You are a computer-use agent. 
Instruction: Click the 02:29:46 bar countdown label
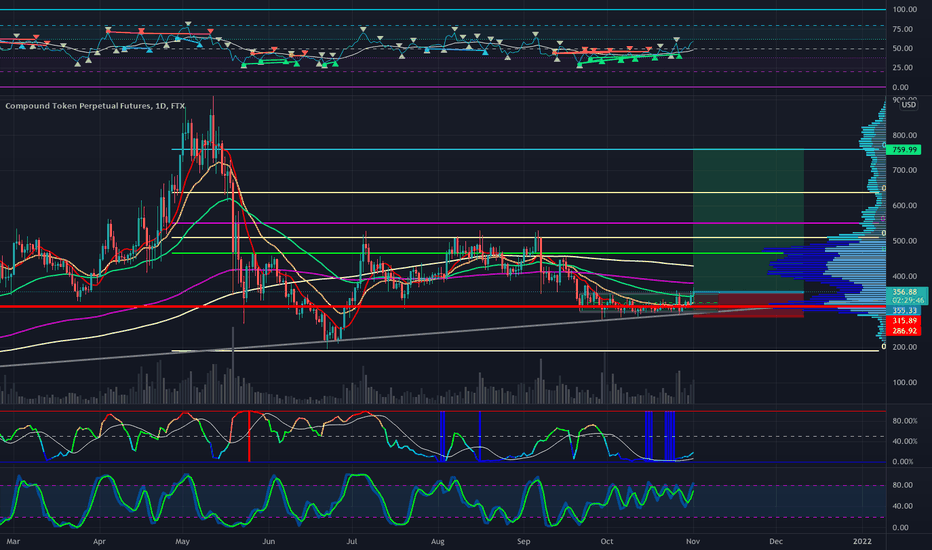click(x=908, y=301)
